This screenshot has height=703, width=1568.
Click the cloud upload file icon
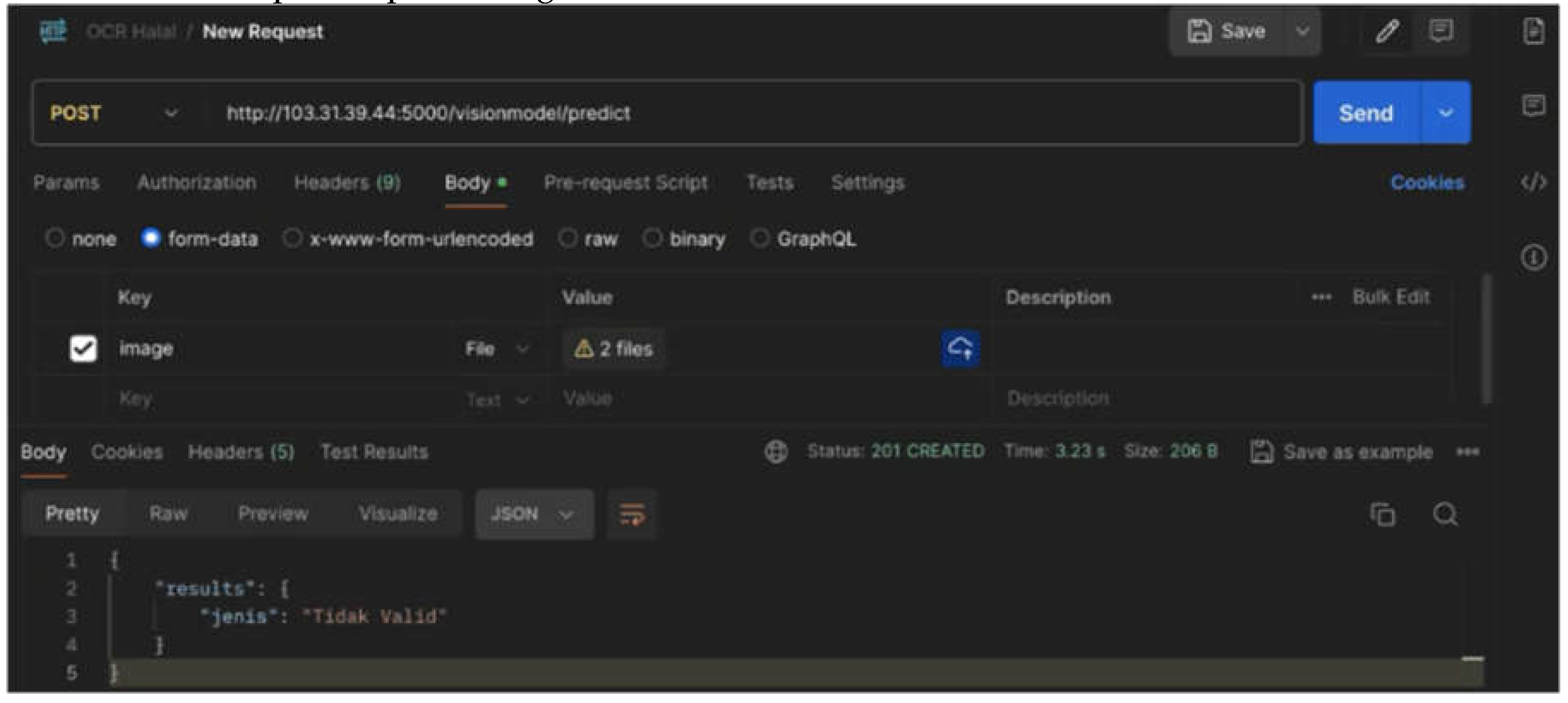tap(960, 348)
